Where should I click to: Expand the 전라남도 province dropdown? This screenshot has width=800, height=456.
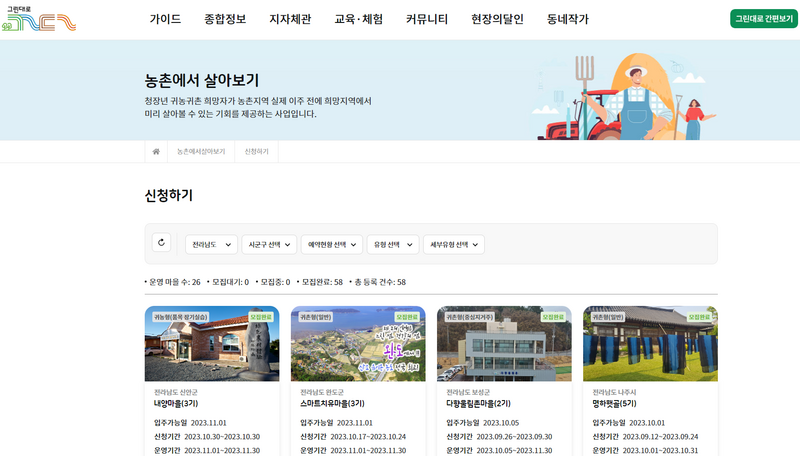tap(211, 245)
